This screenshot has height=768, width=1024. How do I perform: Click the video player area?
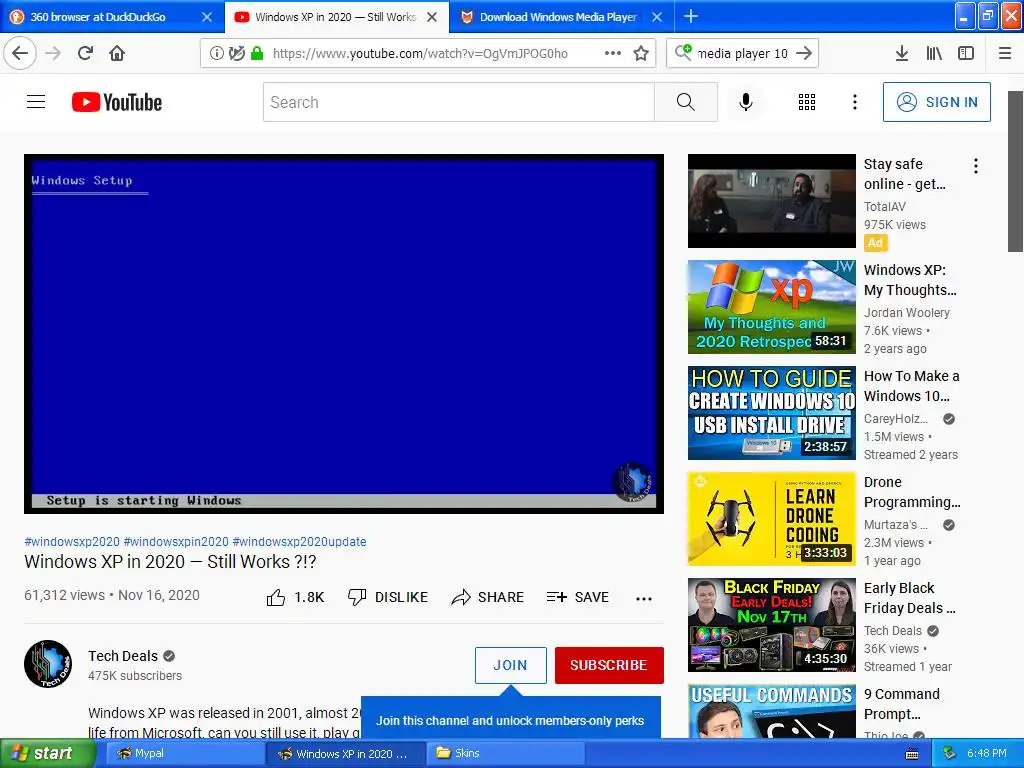tap(344, 334)
